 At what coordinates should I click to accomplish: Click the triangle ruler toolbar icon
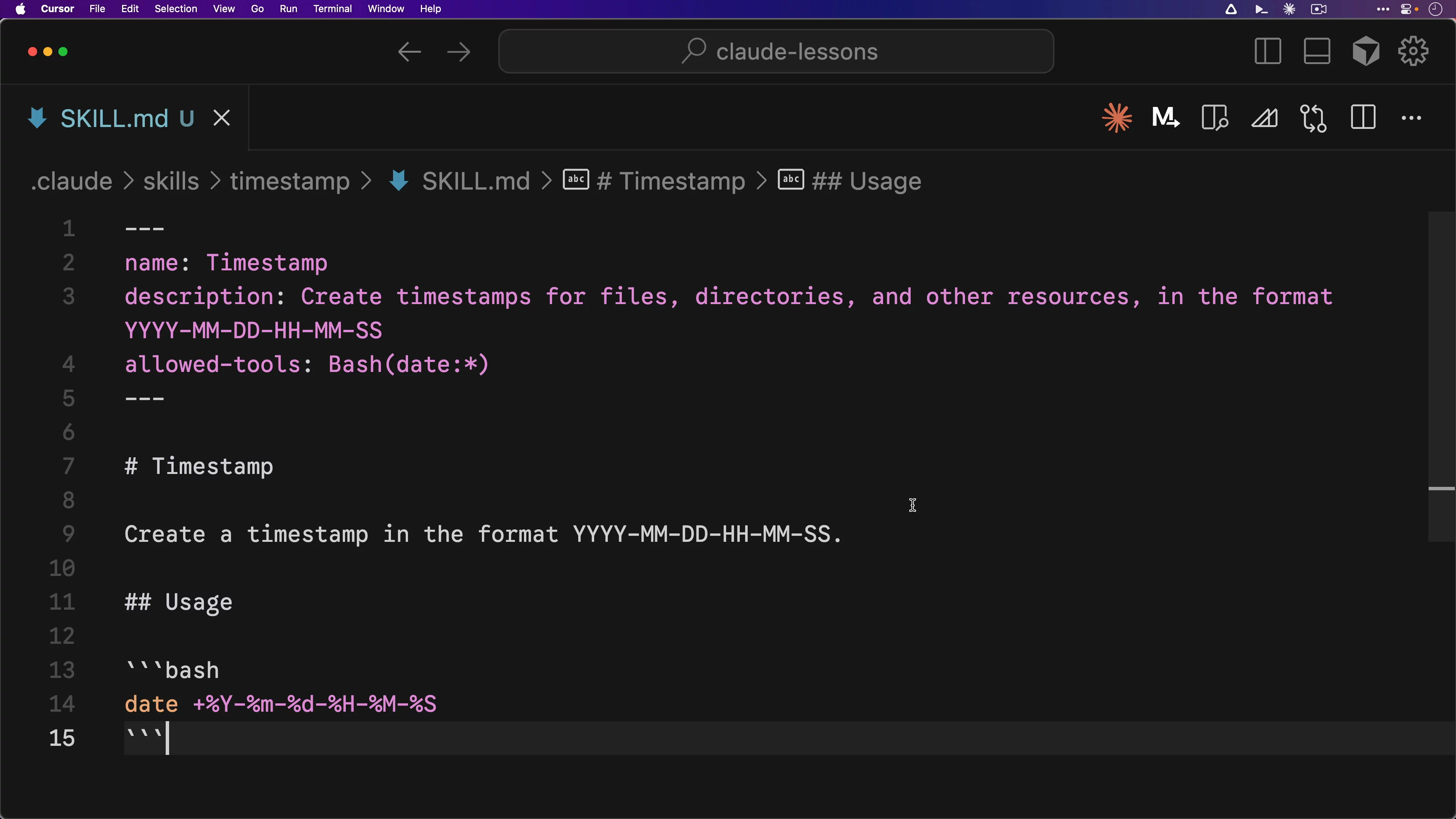click(x=1264, y=118)
